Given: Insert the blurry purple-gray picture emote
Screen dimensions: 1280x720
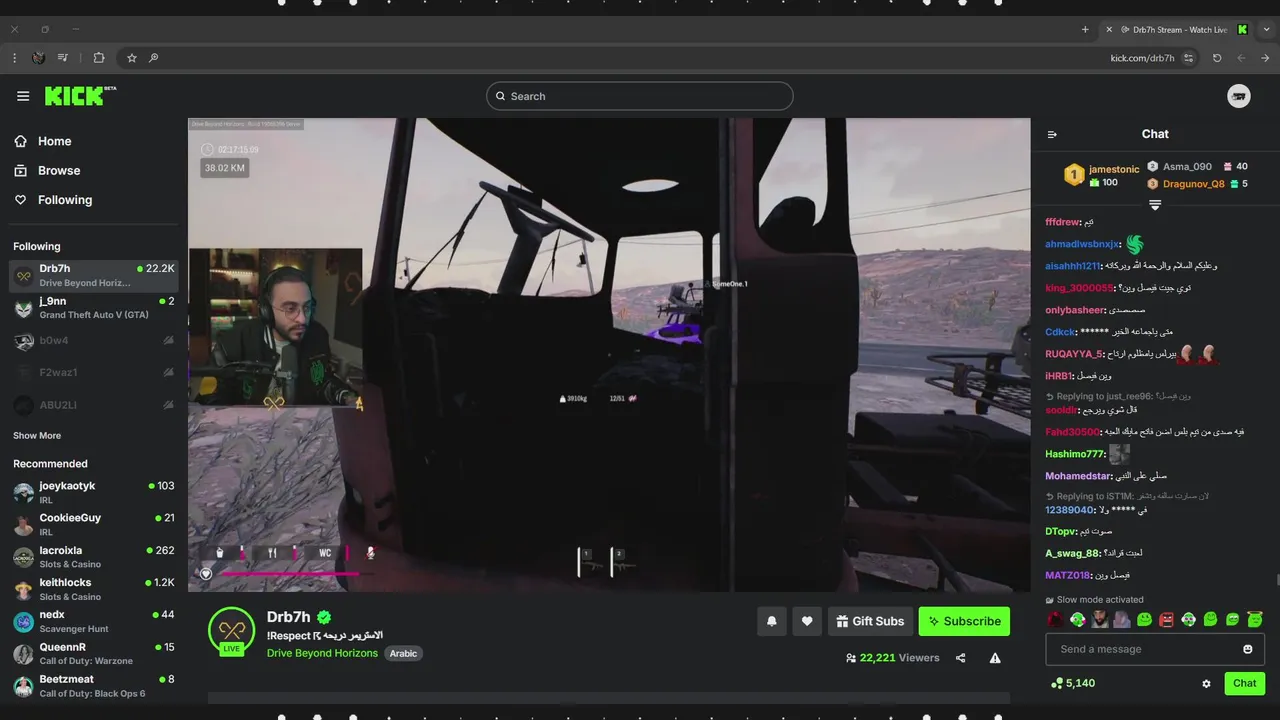Looking at the screenshot, I should click(x=1122, y=620).
